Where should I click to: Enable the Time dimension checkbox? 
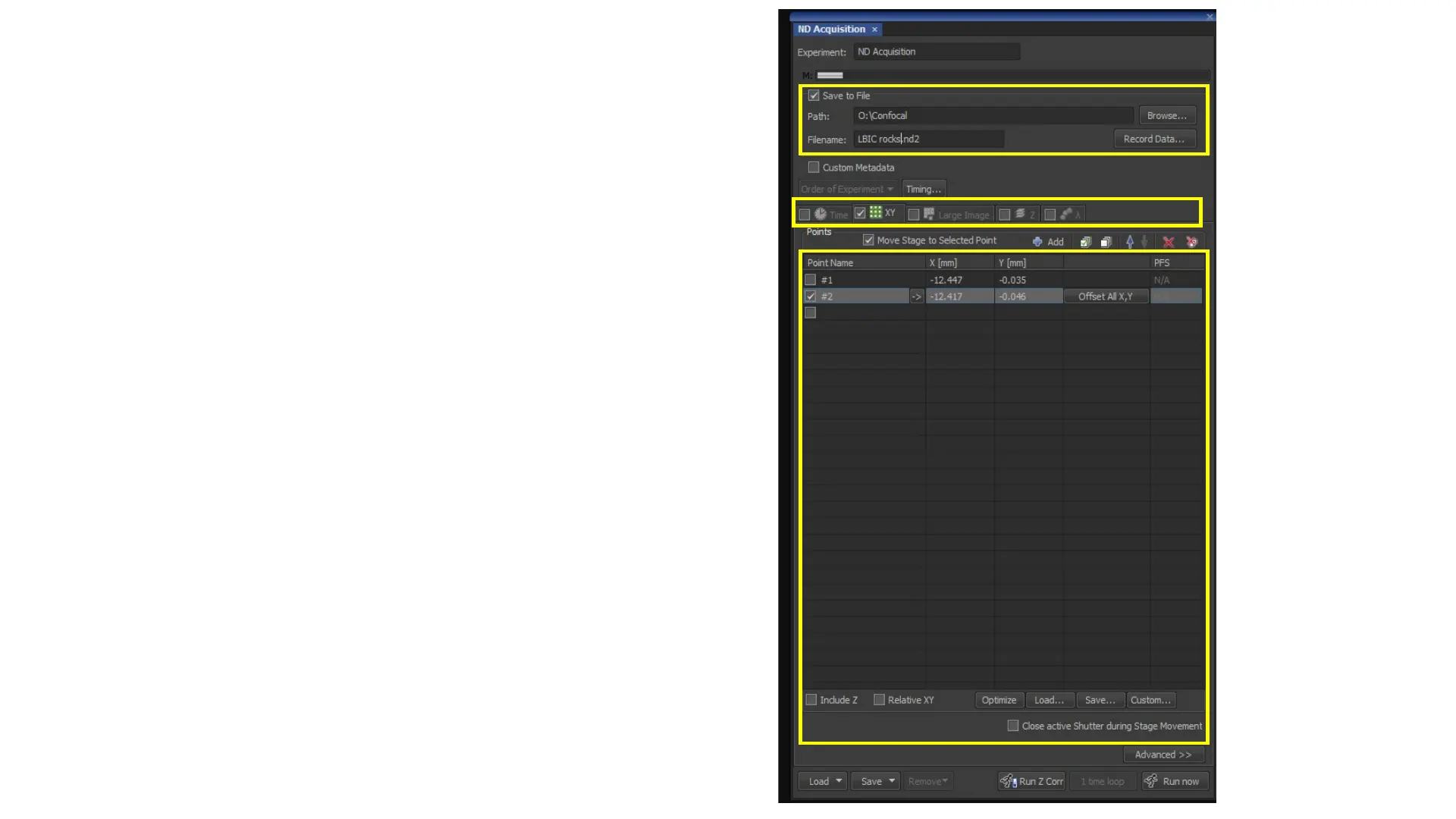click(805, 215)
